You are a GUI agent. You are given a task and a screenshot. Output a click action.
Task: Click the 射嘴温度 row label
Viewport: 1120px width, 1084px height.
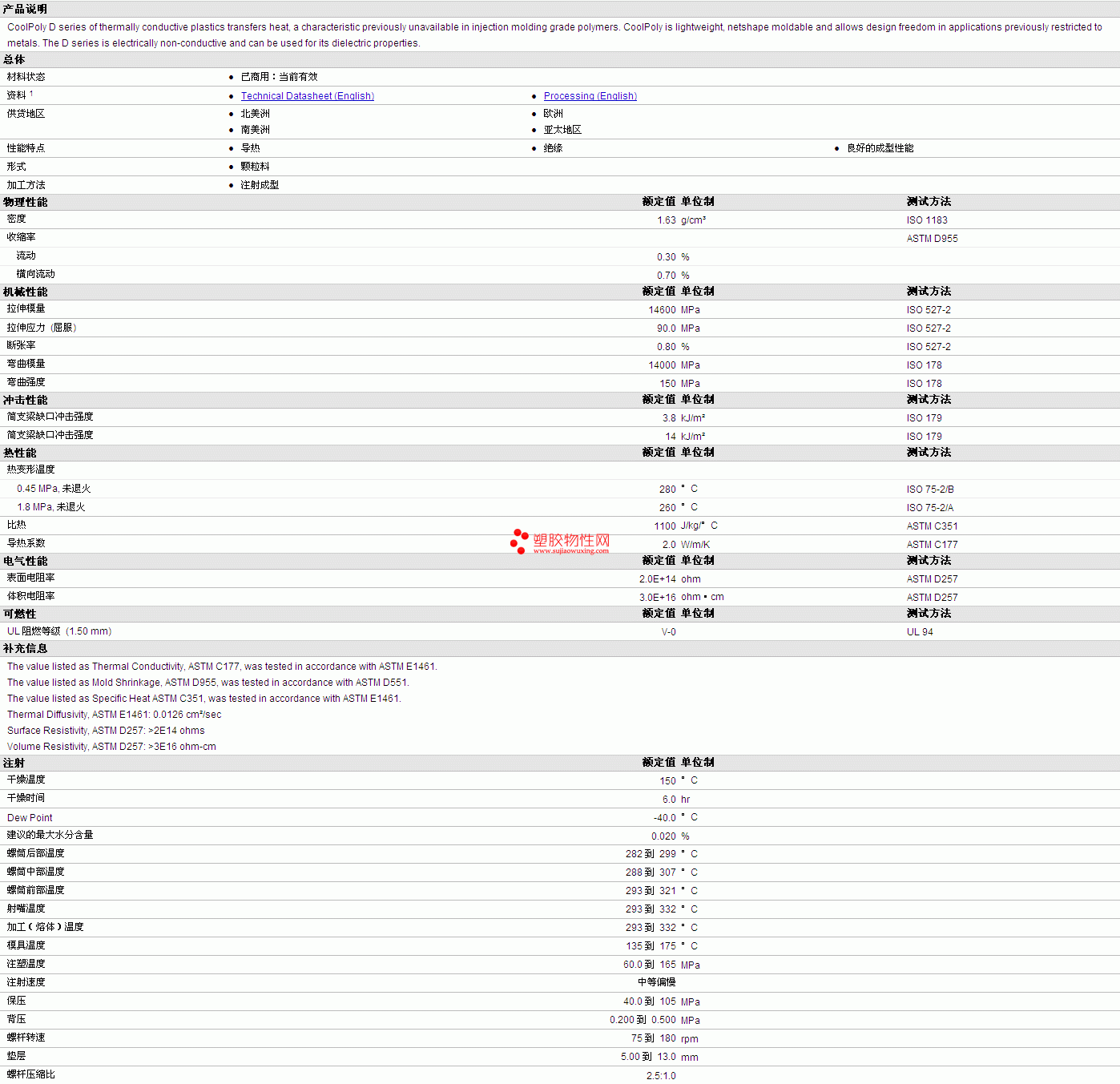(x=26, y=909)
